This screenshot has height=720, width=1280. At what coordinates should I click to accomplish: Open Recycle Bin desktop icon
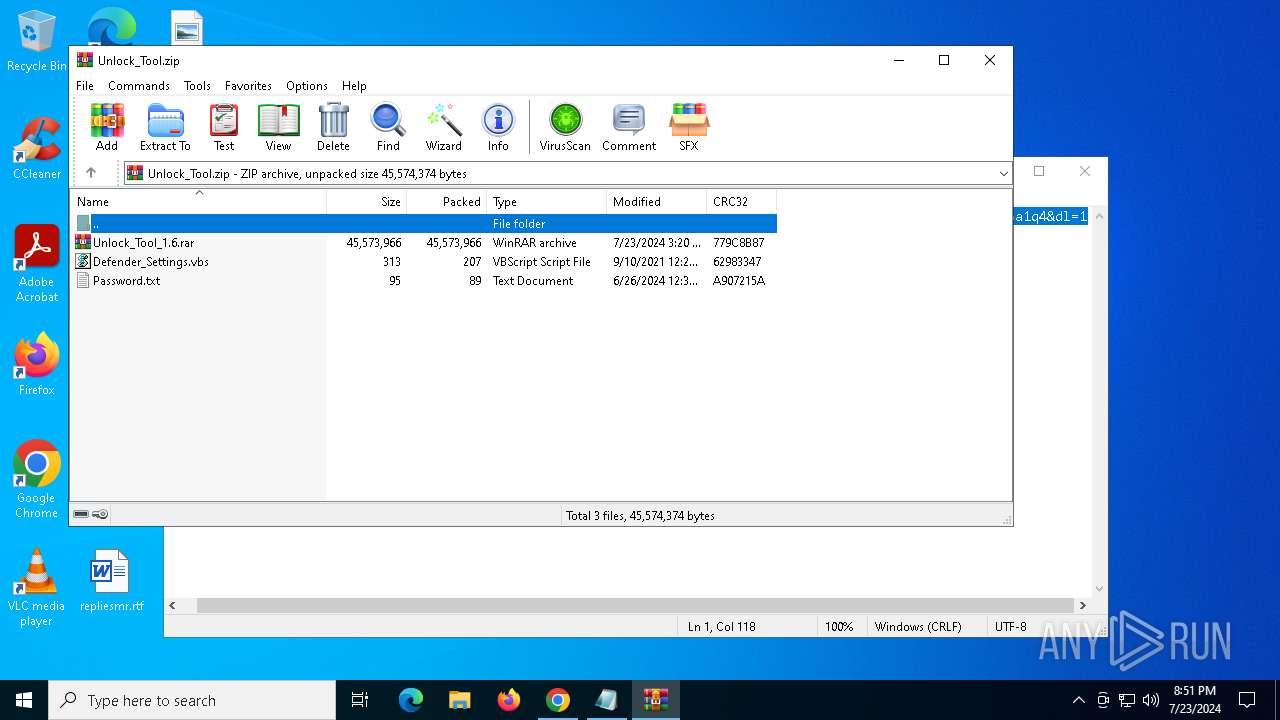(37, 41)
